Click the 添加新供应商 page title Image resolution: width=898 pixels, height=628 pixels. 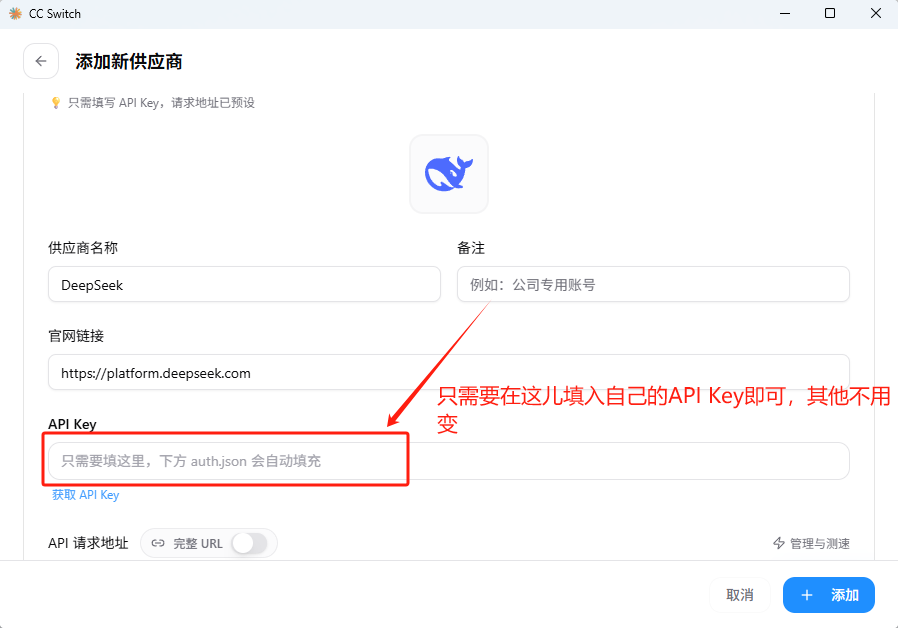coord(129,62)
